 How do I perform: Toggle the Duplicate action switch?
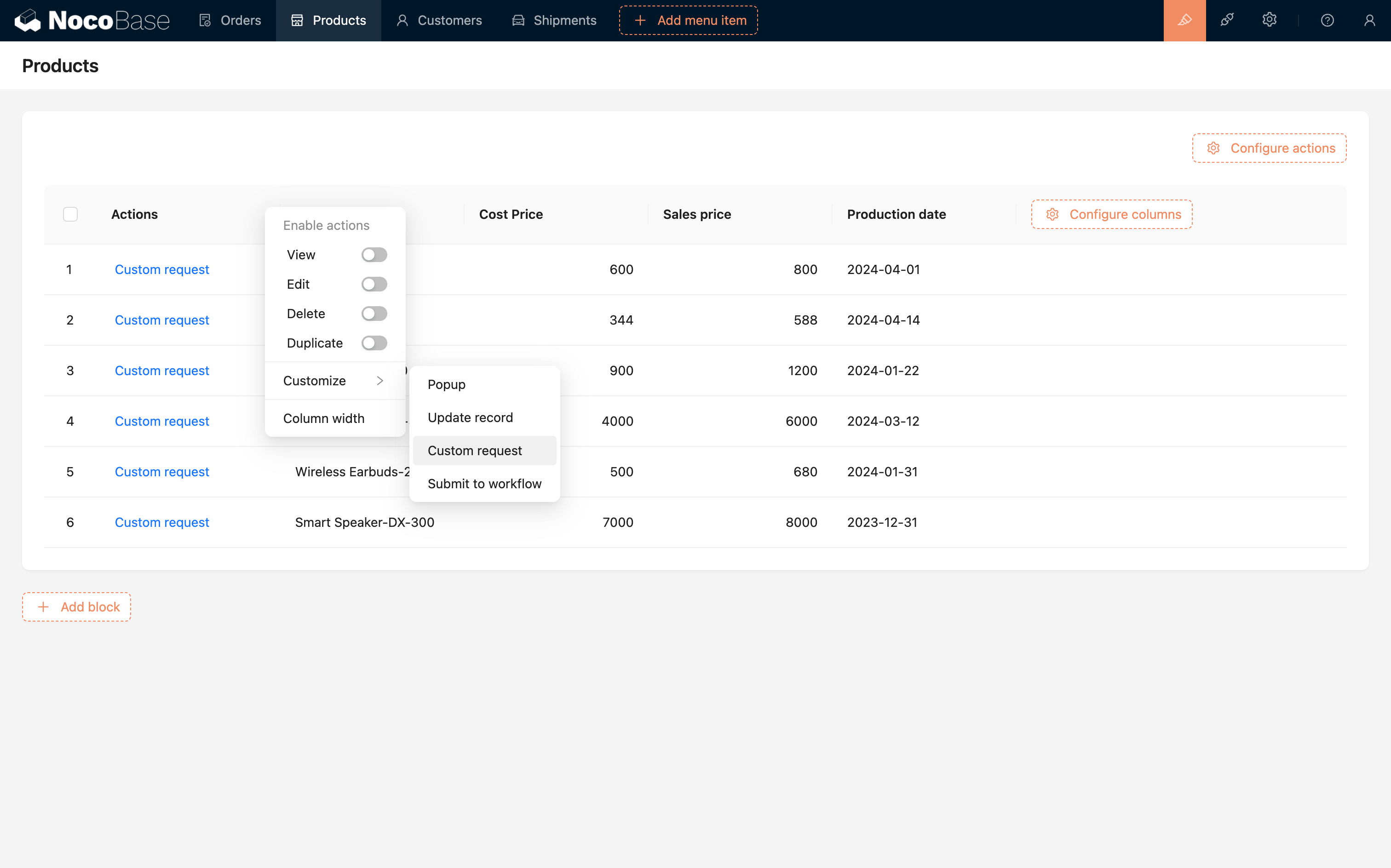coord(374,343)
